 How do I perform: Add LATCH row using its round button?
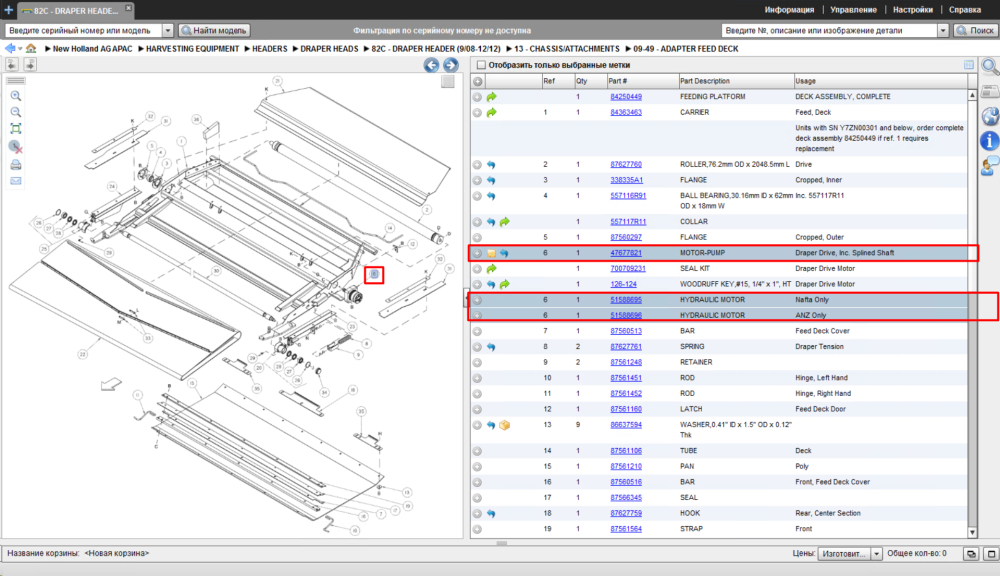click(x=478, y=410)
